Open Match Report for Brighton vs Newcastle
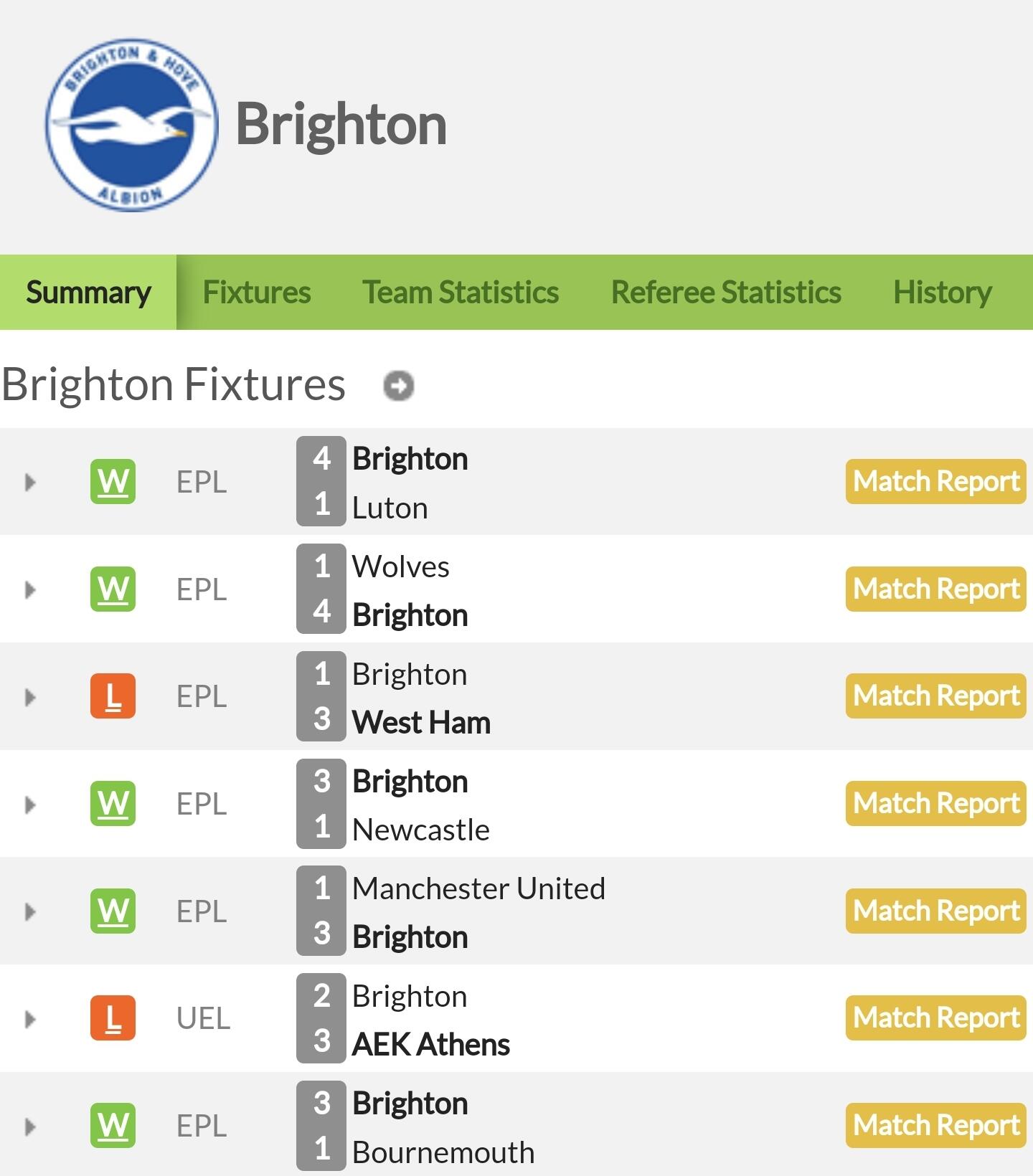Viewport: 1033px width, 1176px height. point(935,804)
